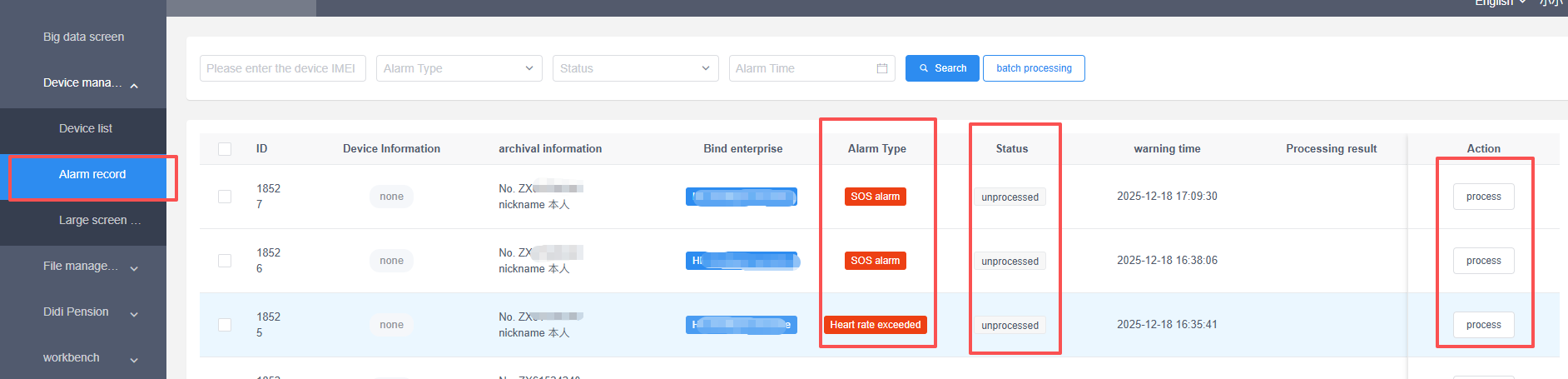
Task: Open the Alarm Type dropdown filter
Action: [459, 68]
